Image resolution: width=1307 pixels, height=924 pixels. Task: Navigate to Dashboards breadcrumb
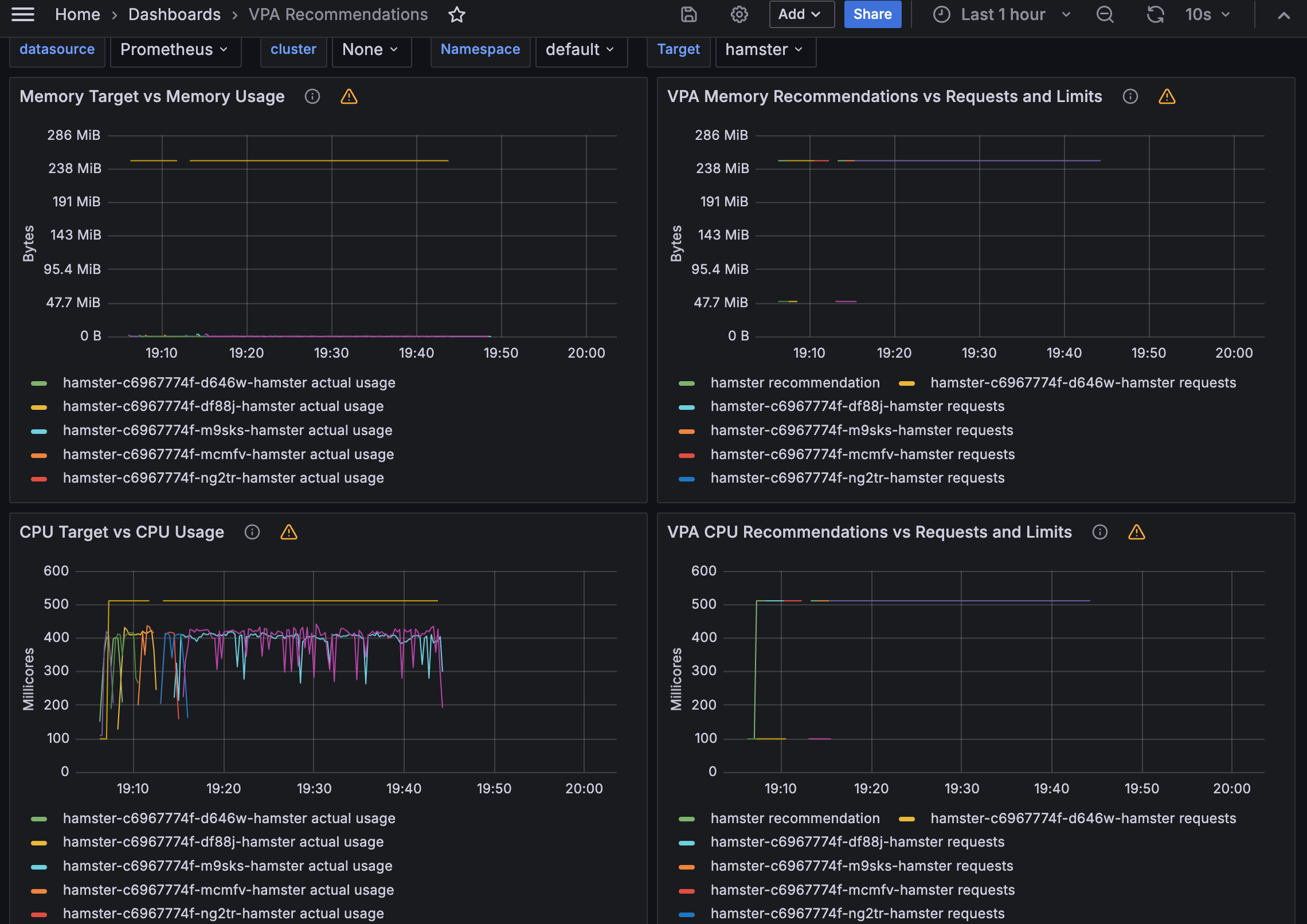click(x=174, y=14)
